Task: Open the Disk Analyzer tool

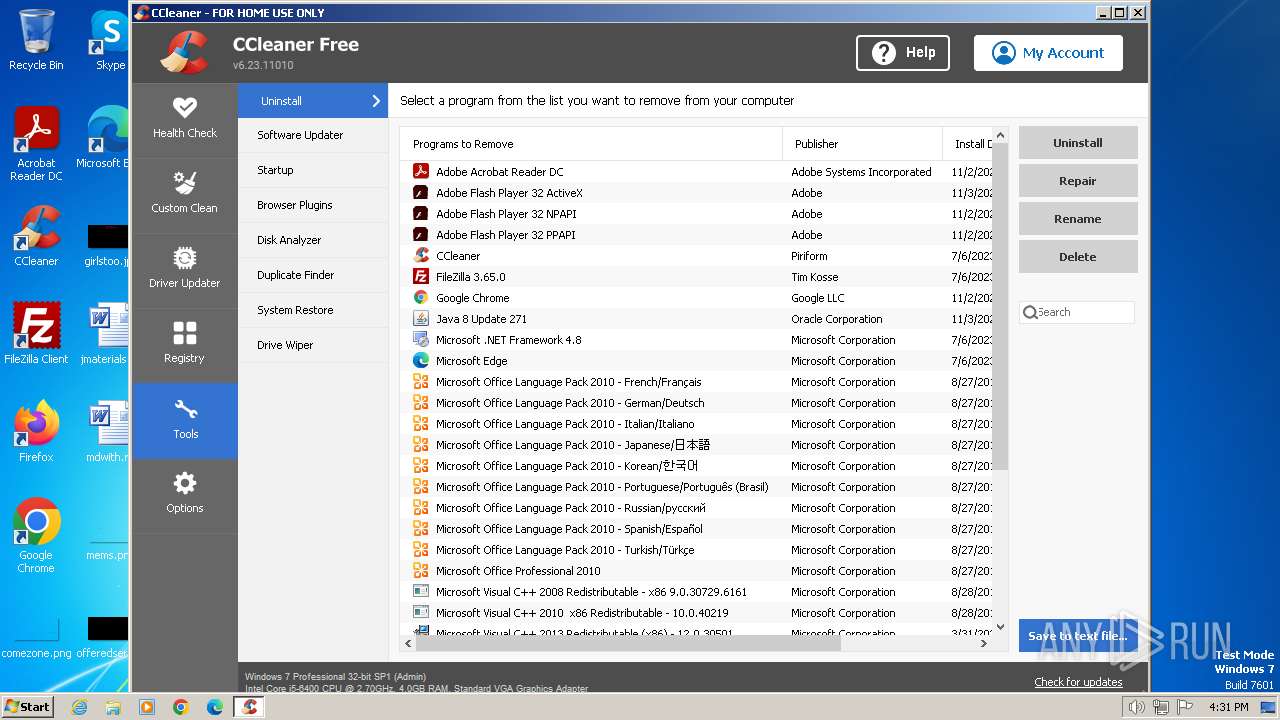Action: pyautogui.click(x=313, y=240)
